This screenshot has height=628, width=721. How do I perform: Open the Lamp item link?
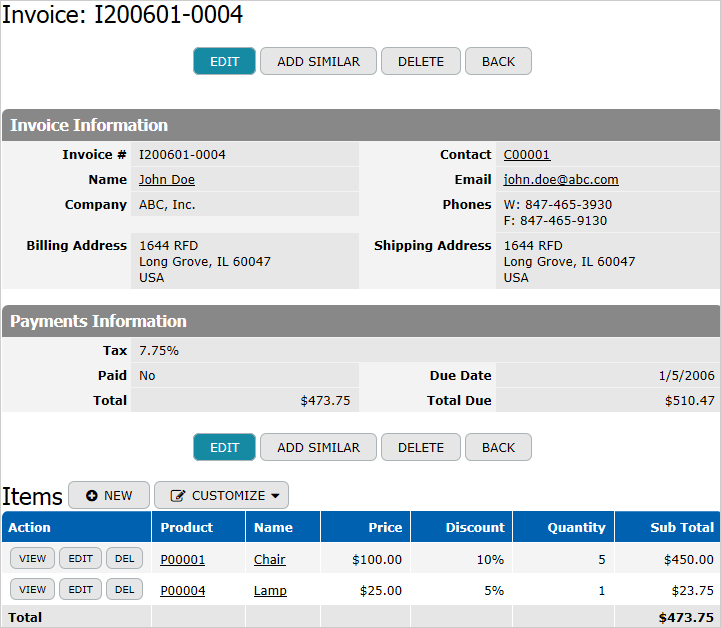(270, 591)
